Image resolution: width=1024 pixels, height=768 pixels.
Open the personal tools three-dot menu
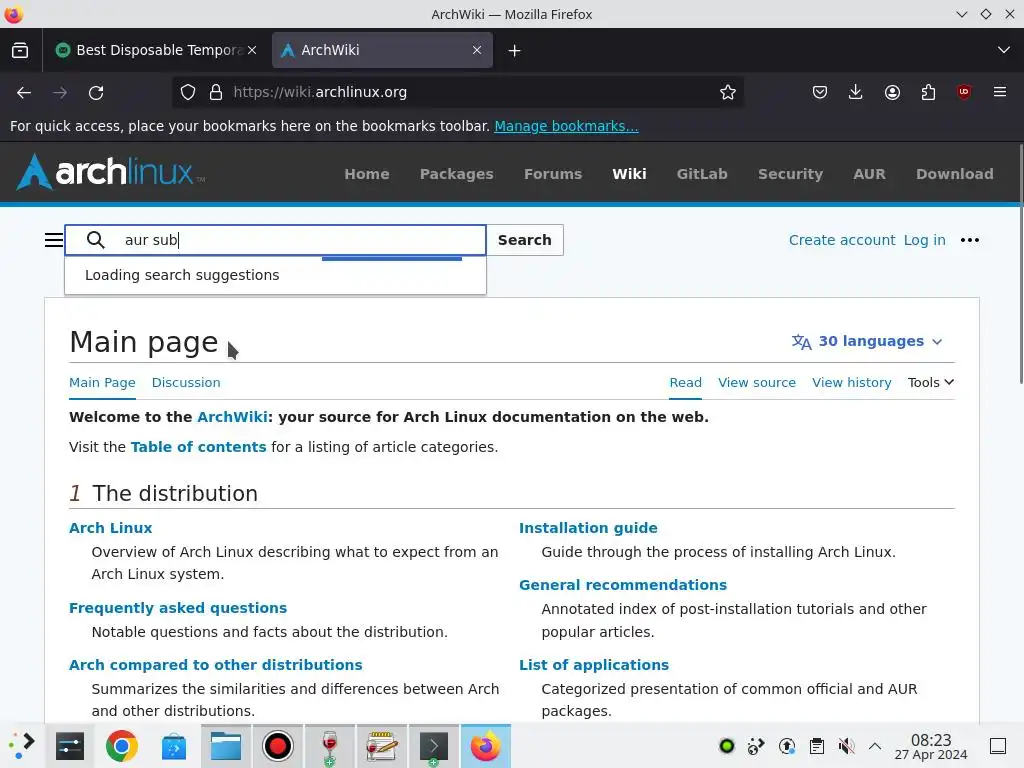click(970, 240)
